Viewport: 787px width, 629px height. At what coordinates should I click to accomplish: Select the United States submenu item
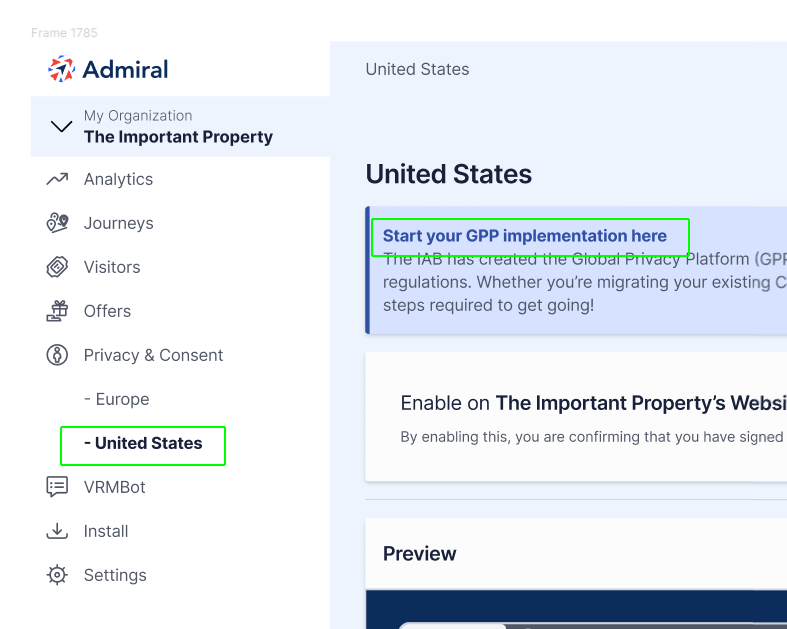pyautogui.click(x=143, y=443)
